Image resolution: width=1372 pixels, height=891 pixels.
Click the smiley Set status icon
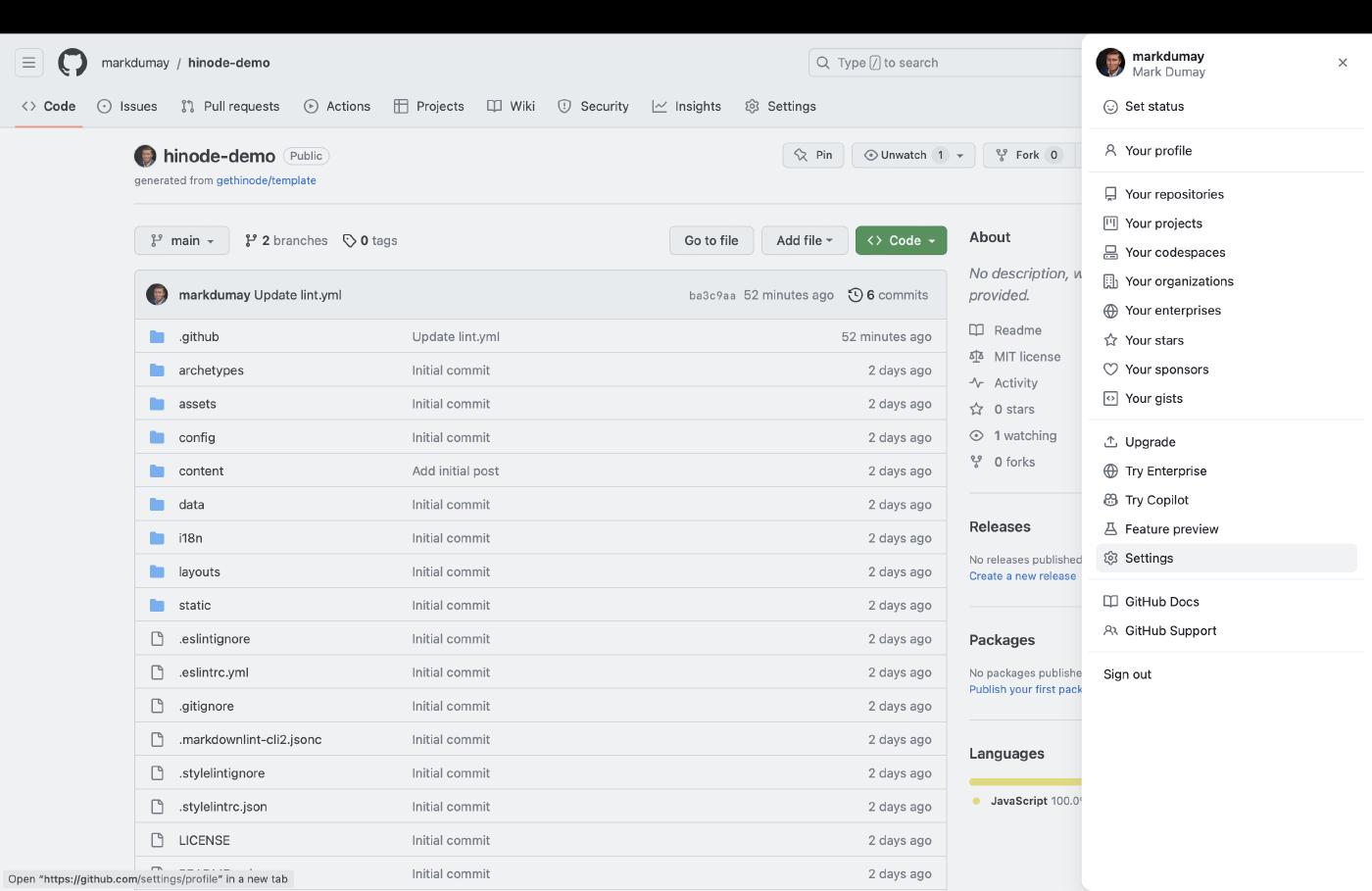click(1110, 107)
